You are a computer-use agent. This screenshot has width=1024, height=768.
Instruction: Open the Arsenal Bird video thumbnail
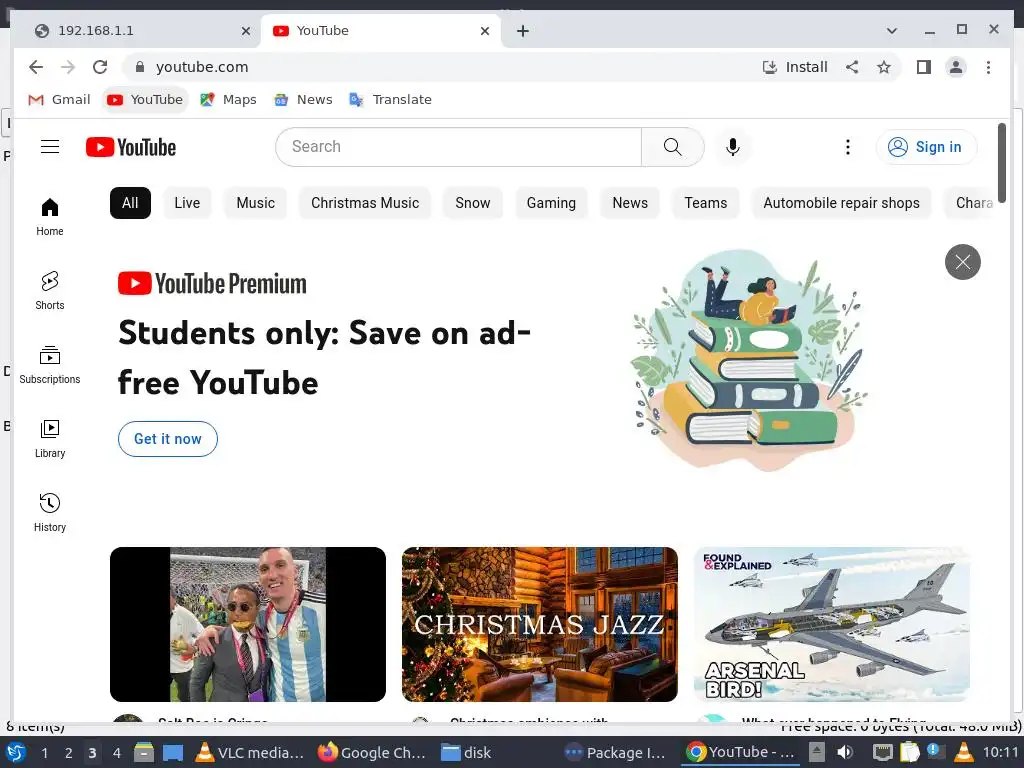tap(832, 624)
